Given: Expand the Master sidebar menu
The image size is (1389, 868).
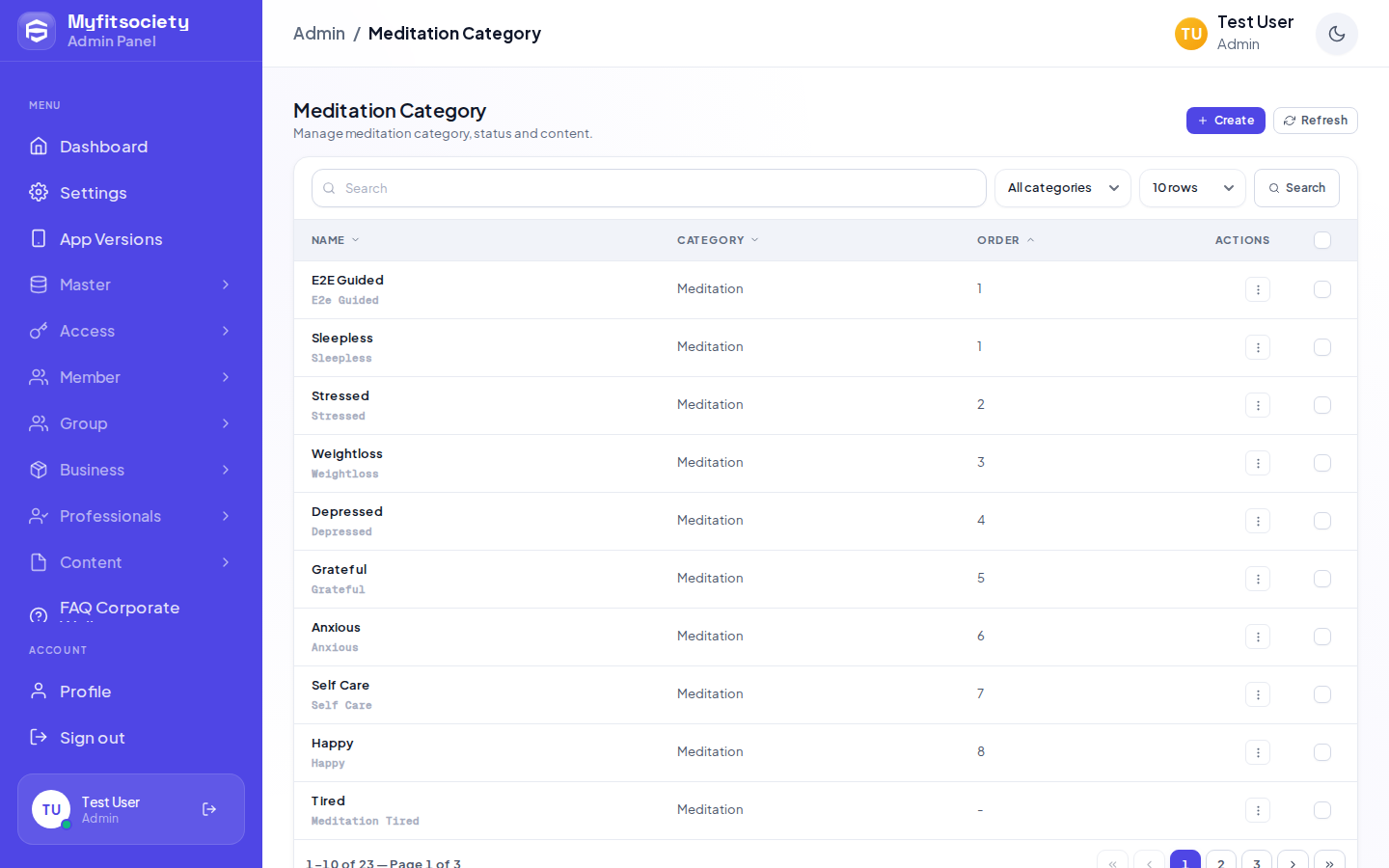Looking at the screenshot, I should click(131, 285).
